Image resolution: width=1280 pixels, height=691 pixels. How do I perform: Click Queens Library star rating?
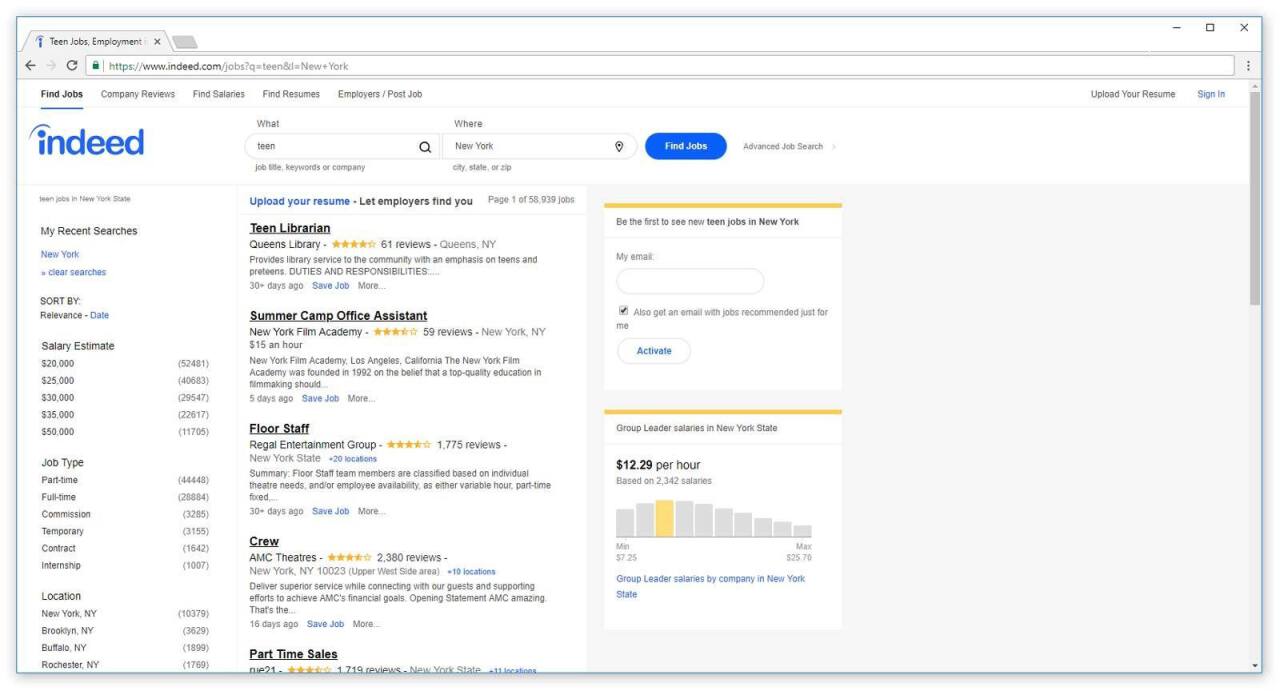pos(353,244)
